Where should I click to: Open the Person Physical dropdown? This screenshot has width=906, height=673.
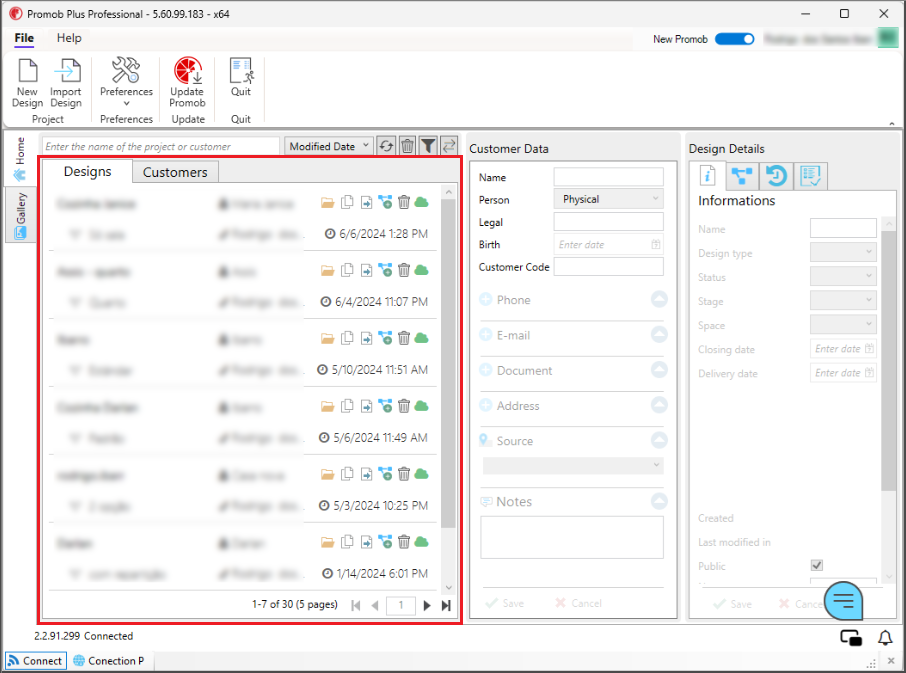[608, 199]
